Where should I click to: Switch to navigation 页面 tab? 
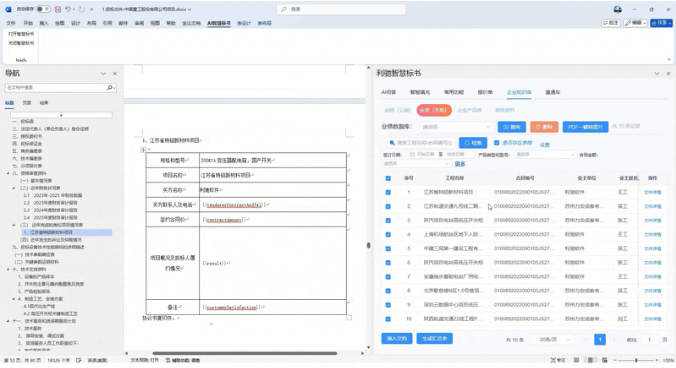point(27,103)
